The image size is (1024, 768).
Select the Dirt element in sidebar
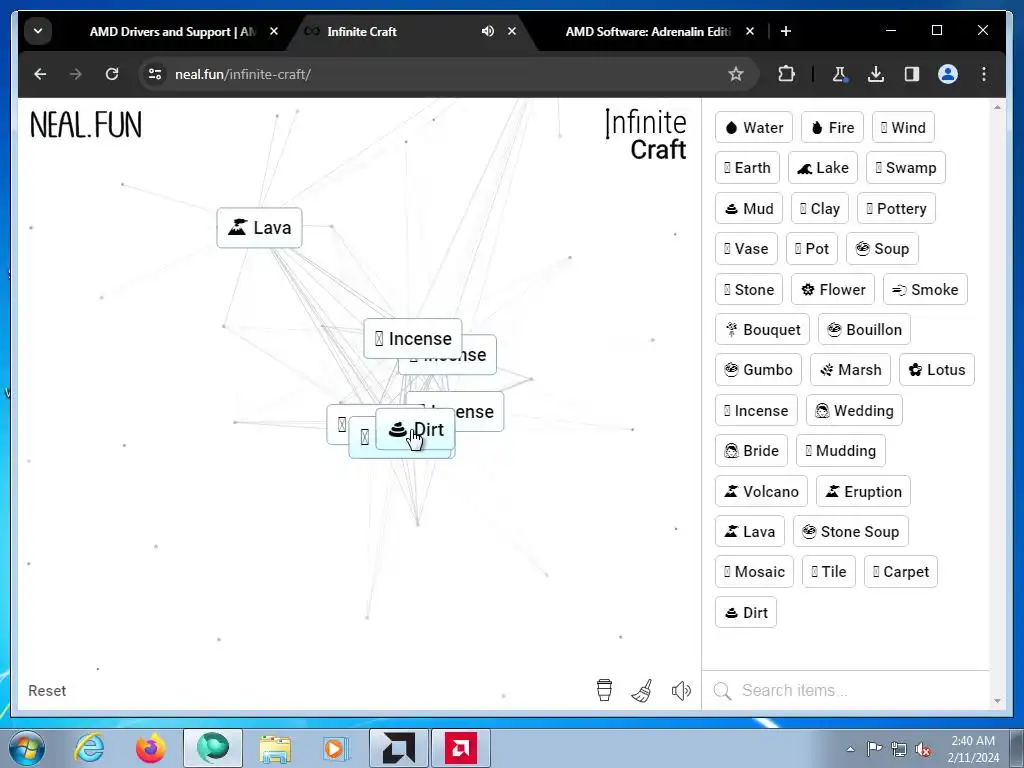click(x=746, y=613)
